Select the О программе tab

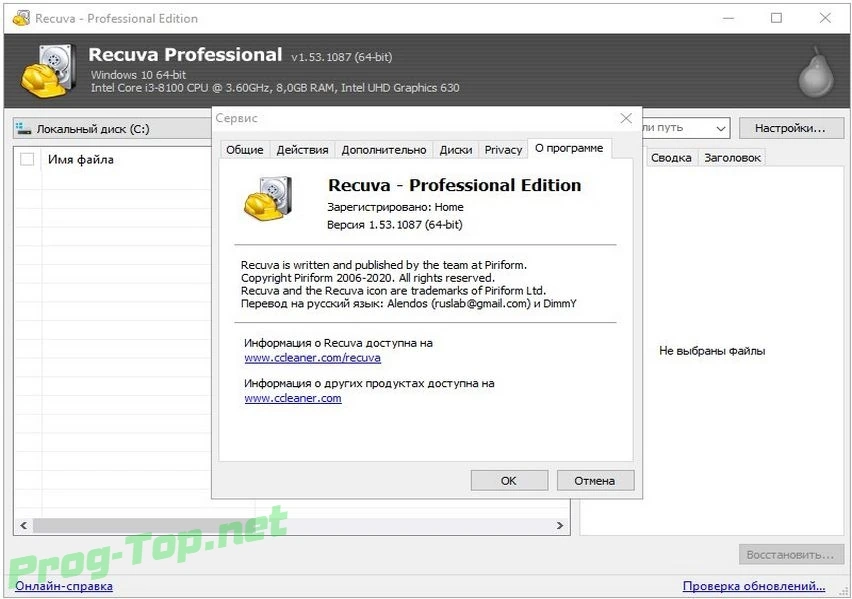coord(569,148)
